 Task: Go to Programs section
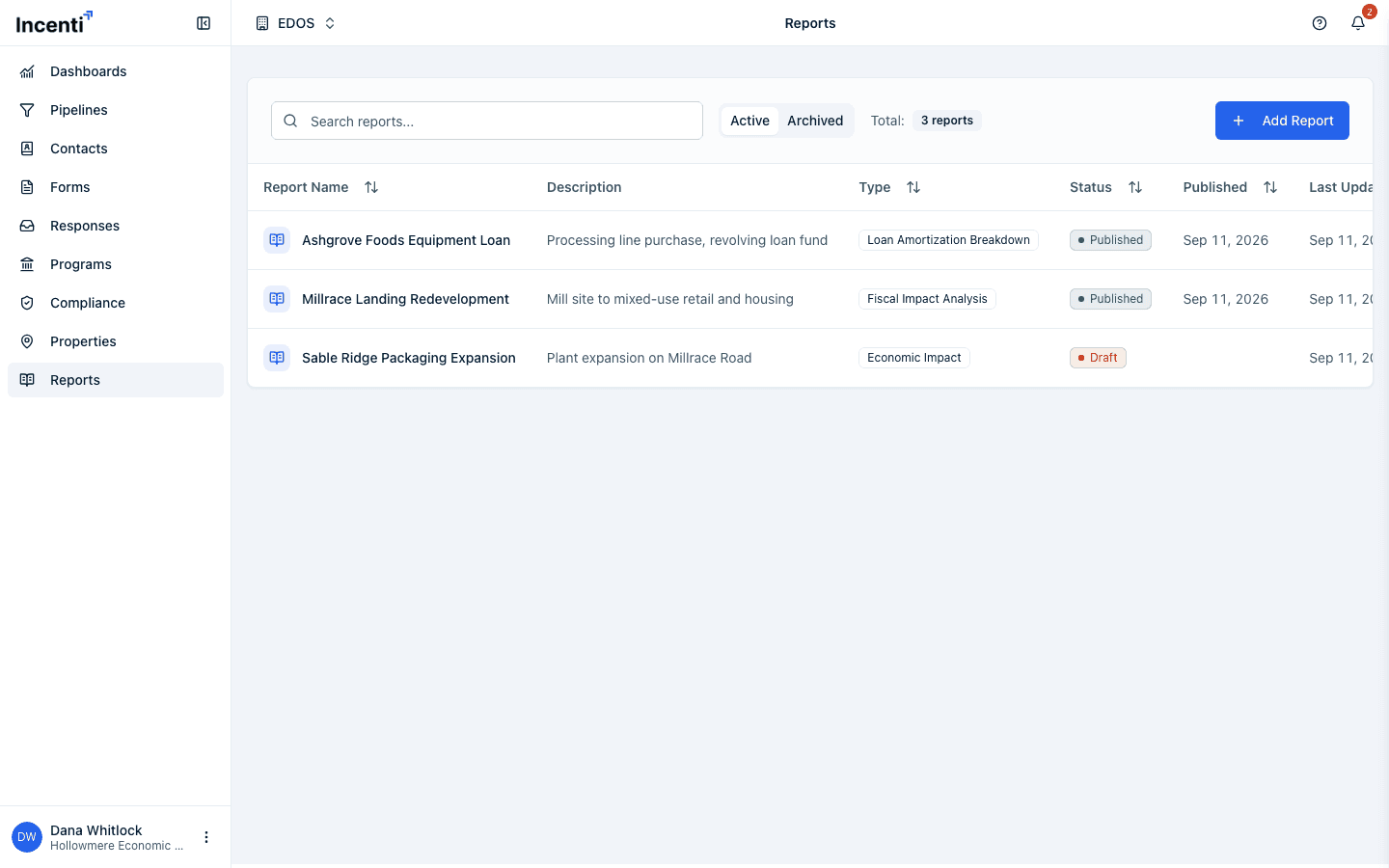click(116, 264)
